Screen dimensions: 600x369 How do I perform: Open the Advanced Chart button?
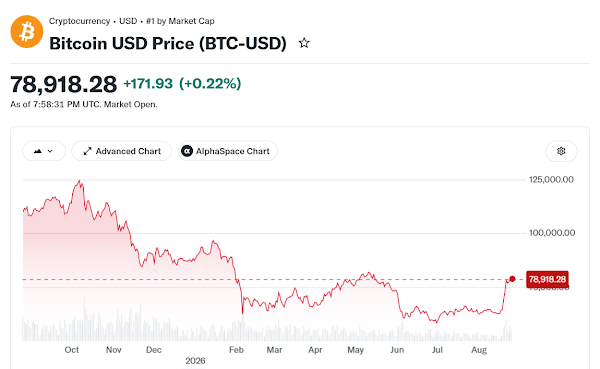(x=121, y=151)
